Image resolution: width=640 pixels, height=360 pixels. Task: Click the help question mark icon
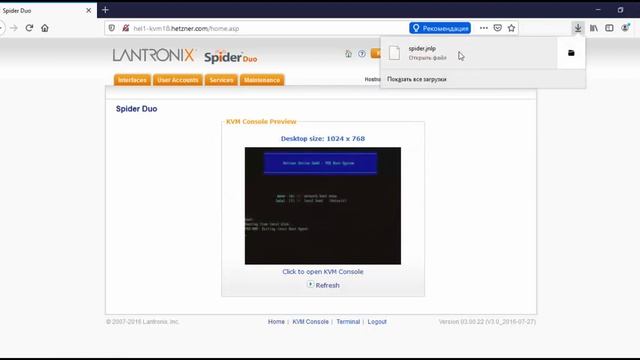[x=362, y=54]
